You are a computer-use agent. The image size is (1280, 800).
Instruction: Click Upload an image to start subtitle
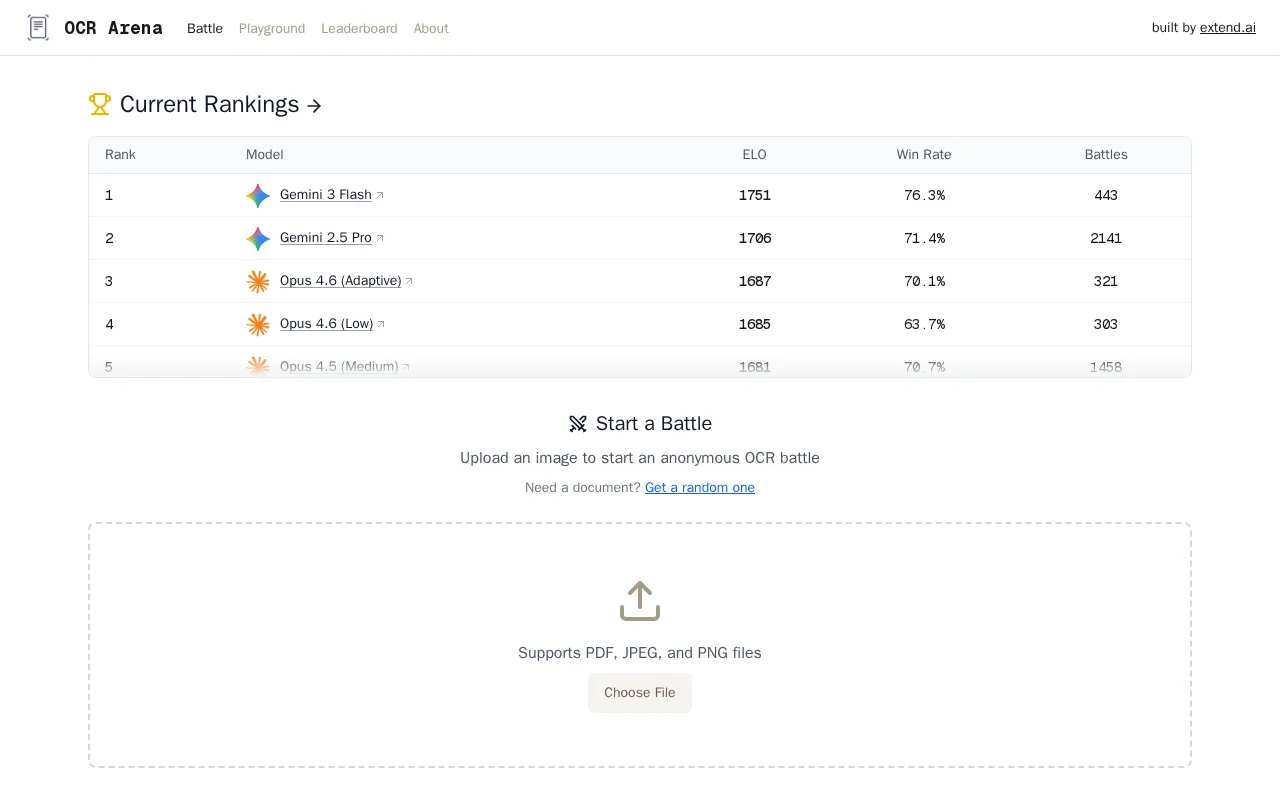point(640,458)
